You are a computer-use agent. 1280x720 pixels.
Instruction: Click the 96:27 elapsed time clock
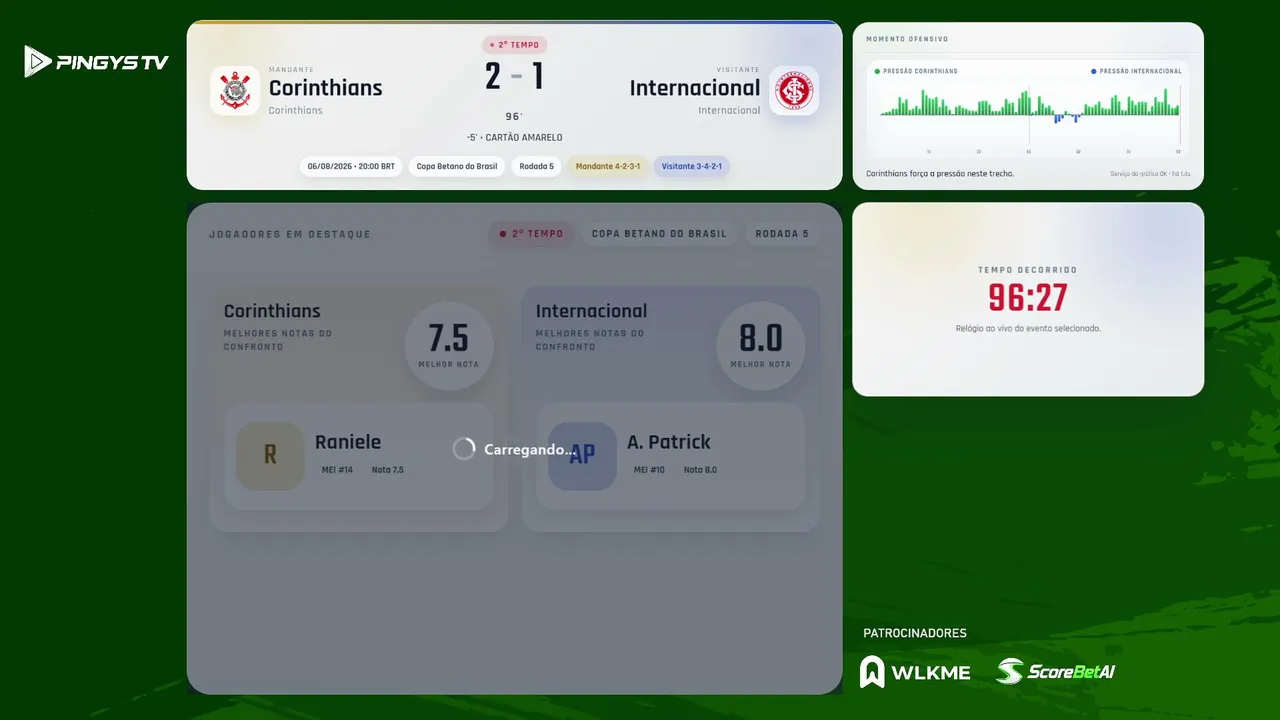pos(1028,297)
